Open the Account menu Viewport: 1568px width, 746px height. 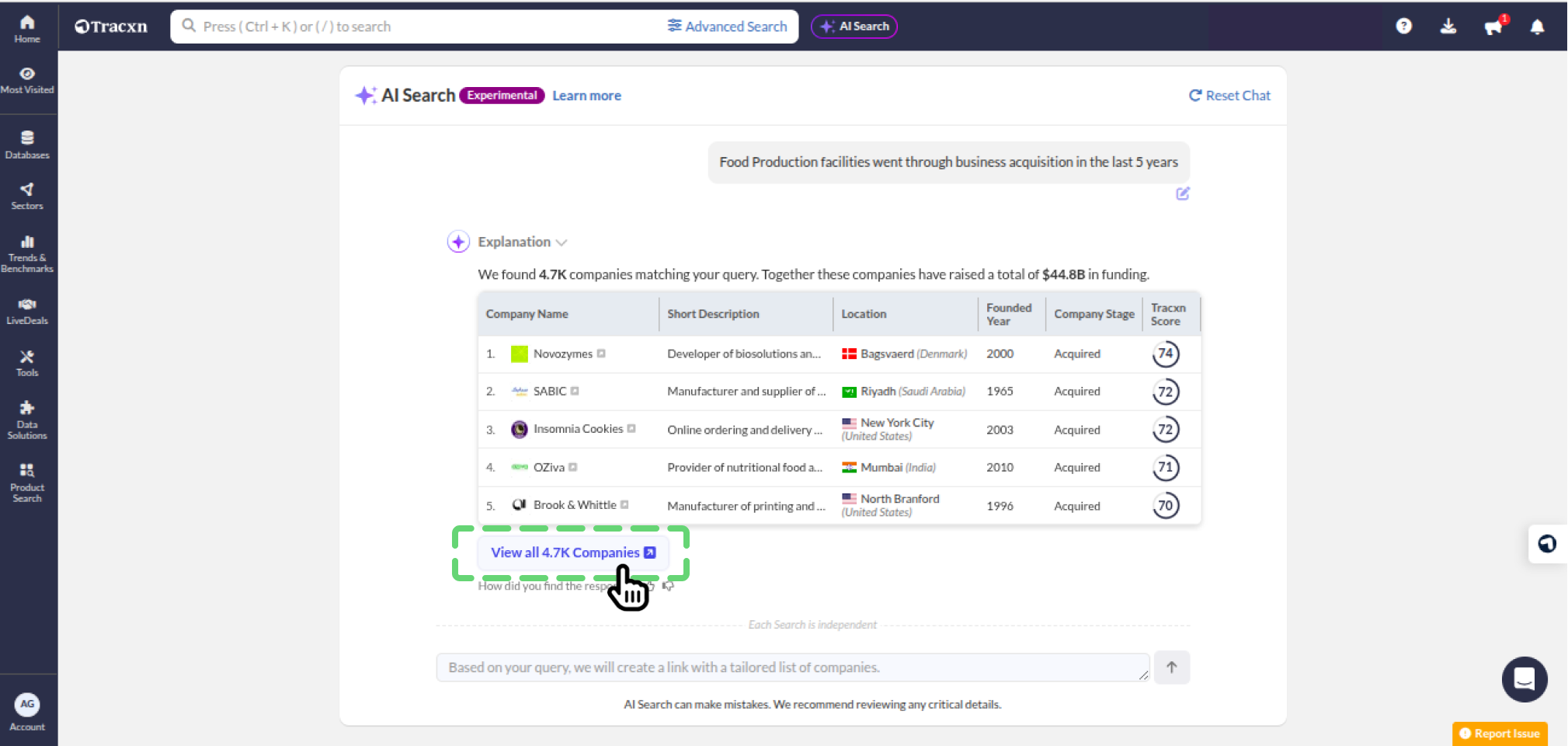27,712
